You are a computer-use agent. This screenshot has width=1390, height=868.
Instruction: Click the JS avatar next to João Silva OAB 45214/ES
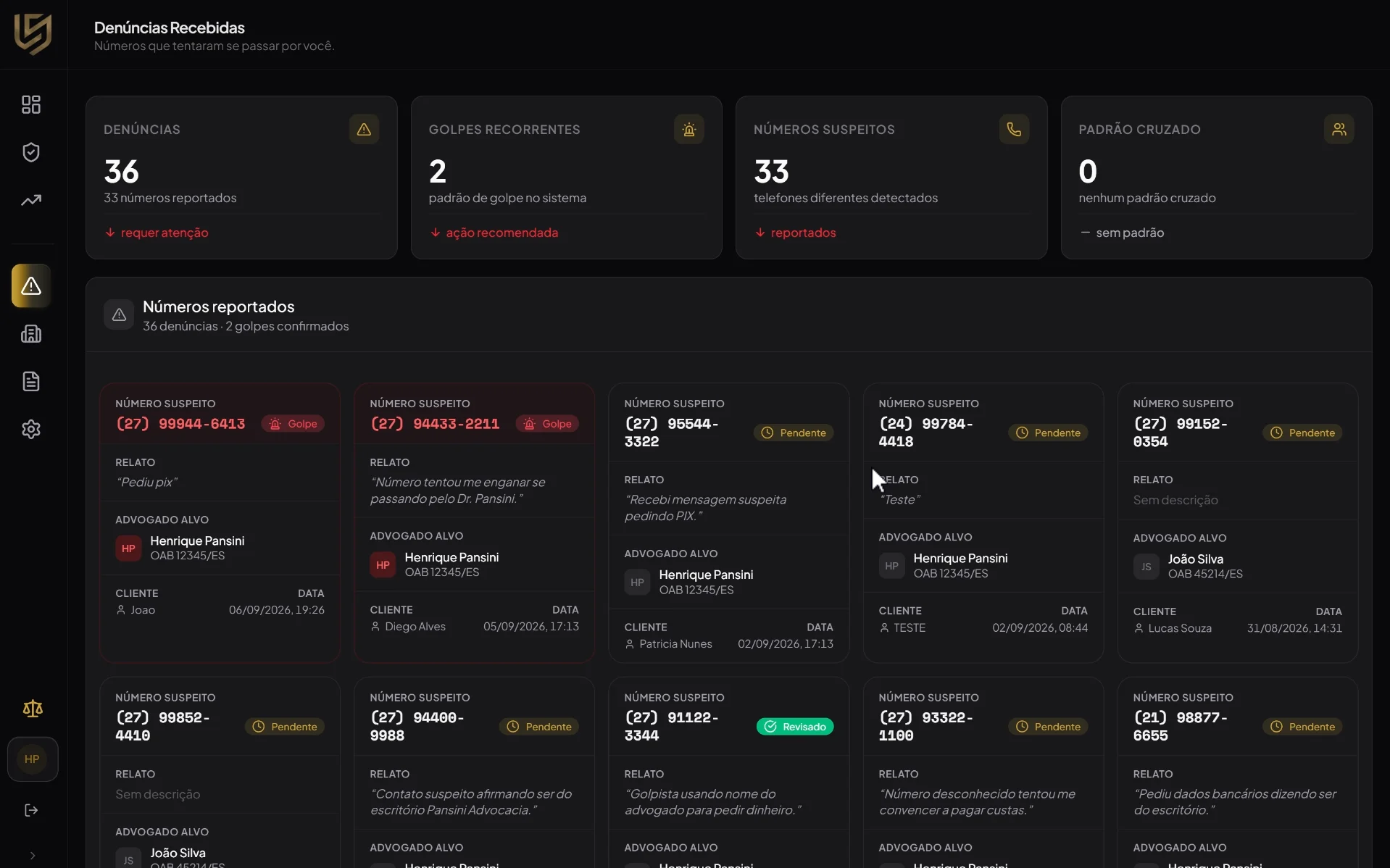pyautogui.click(x=1146, y=567)
